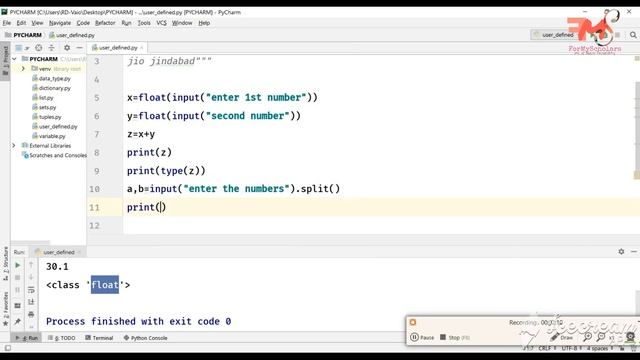Click PYCHARM breadcrumb in navigation bar

click(x=24, y=35)
